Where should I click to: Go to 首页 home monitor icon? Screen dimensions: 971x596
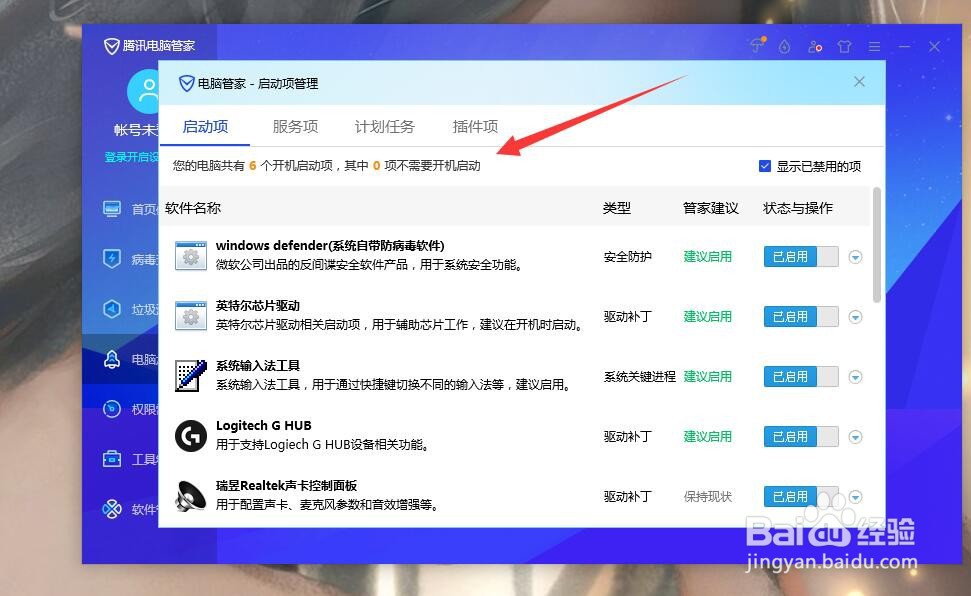(x=112, y=209)
